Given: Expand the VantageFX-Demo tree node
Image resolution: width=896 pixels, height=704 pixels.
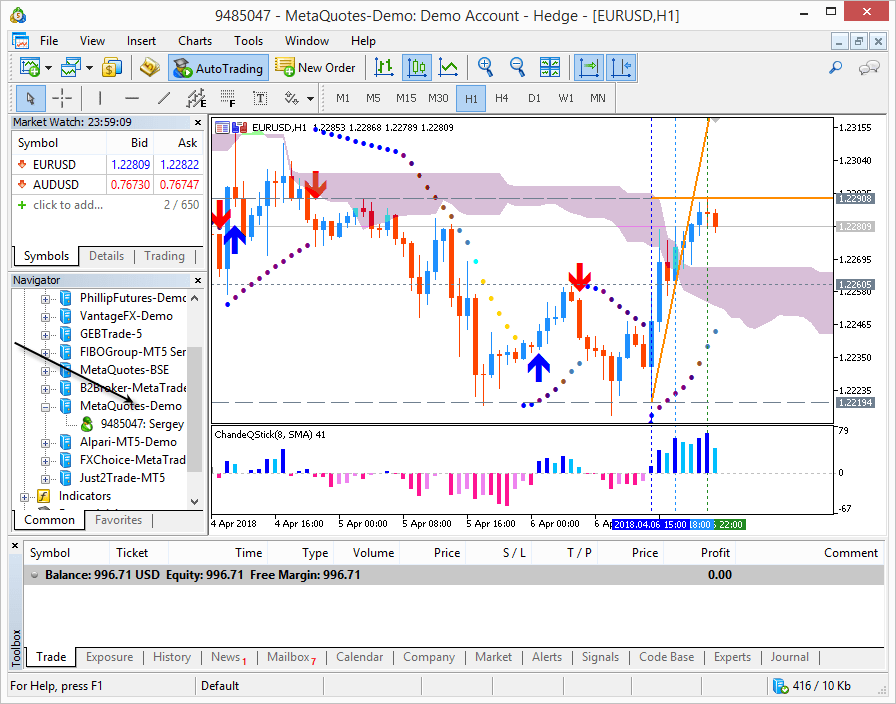Looking at the screenshot, I should pyautogui.click(x=45, y=317).
